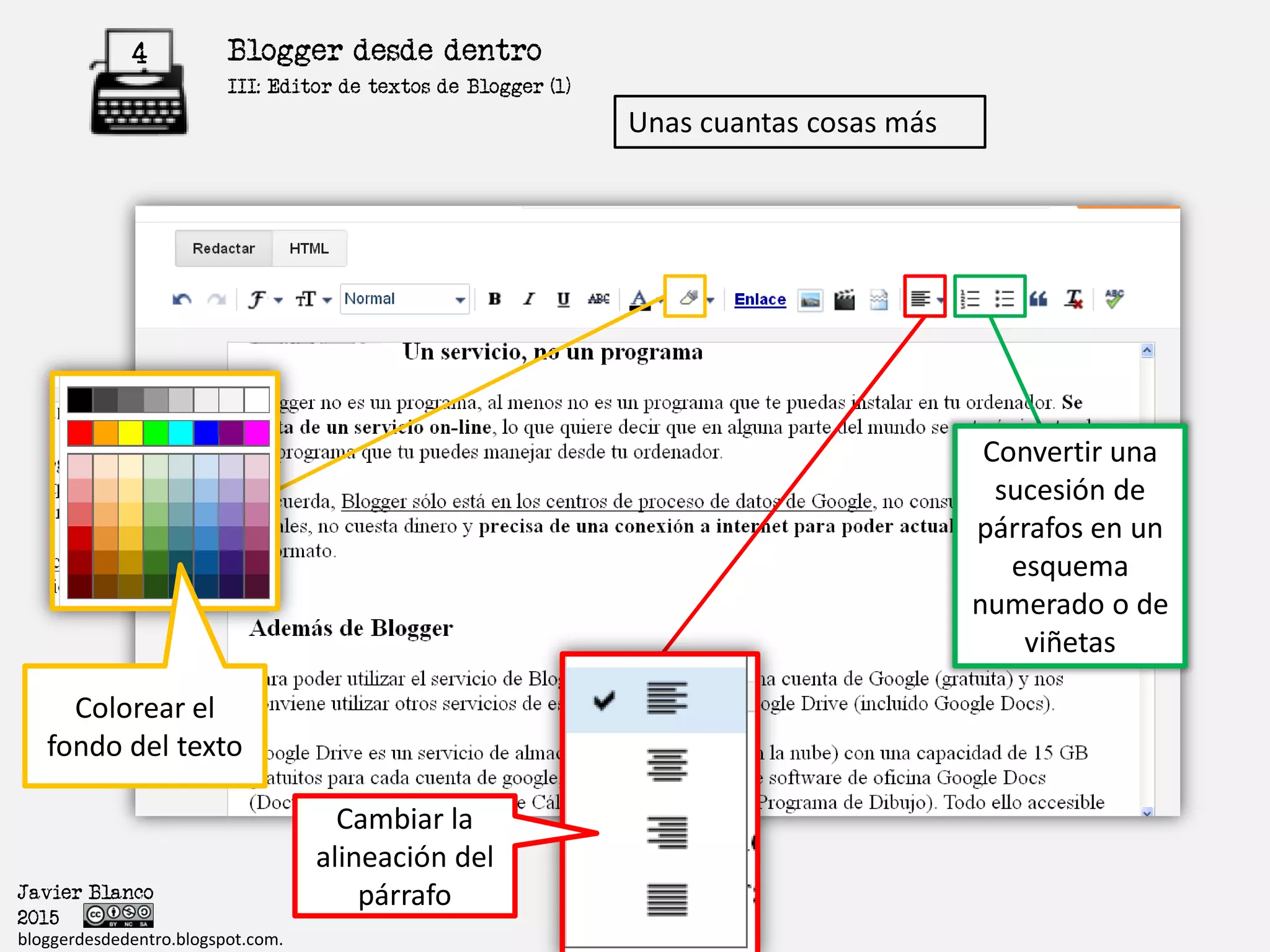The height and width of the screenshot is (952, 1270).
Task: Toggle italic formatting
Action: point(529,299)
